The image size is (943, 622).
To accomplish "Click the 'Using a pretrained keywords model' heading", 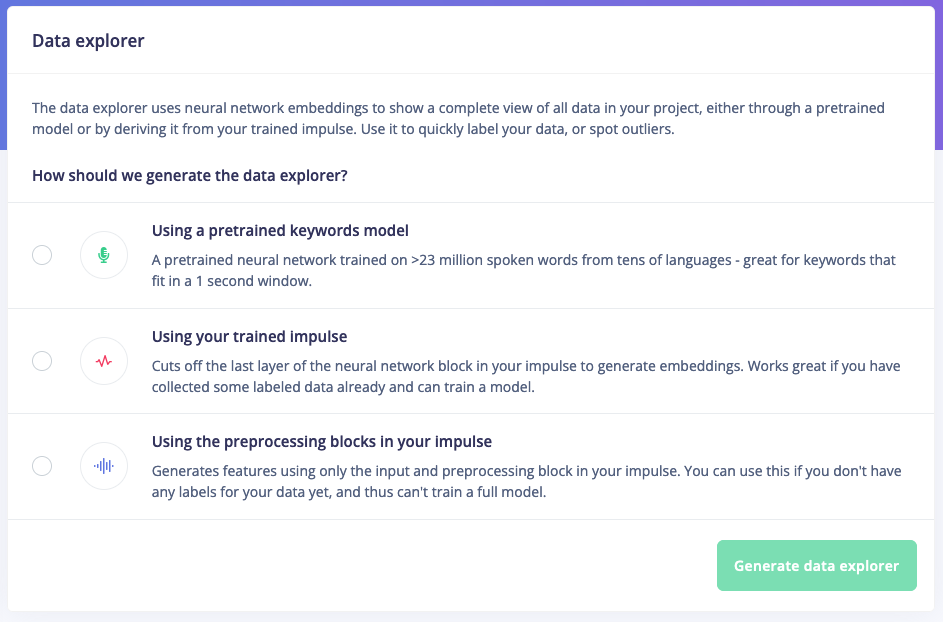I will point(280,231).
